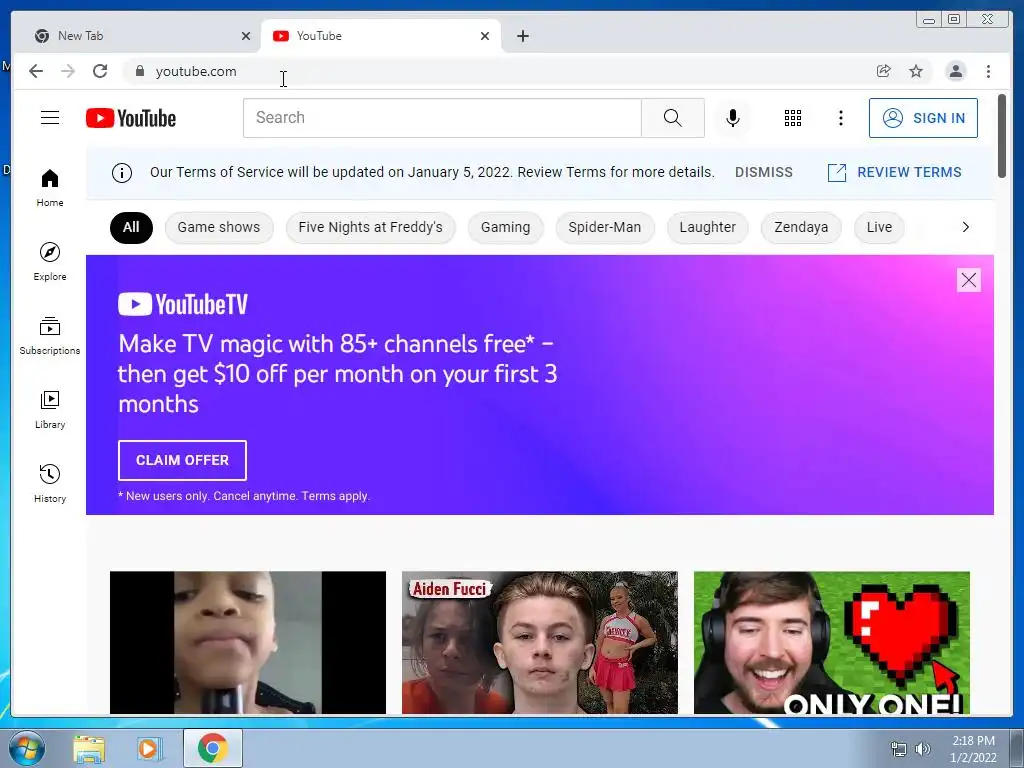Viewport: 1024px width, 768px height.
Task: Click inside the YouTube search field
Action: [x=442, y=118]
